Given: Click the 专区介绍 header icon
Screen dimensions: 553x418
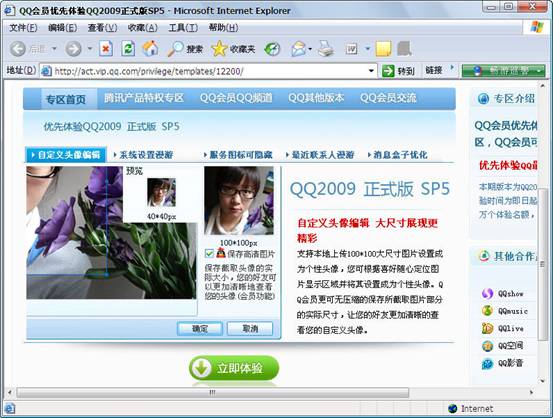Looking at the screenshot, I should [x=483, y=98].
